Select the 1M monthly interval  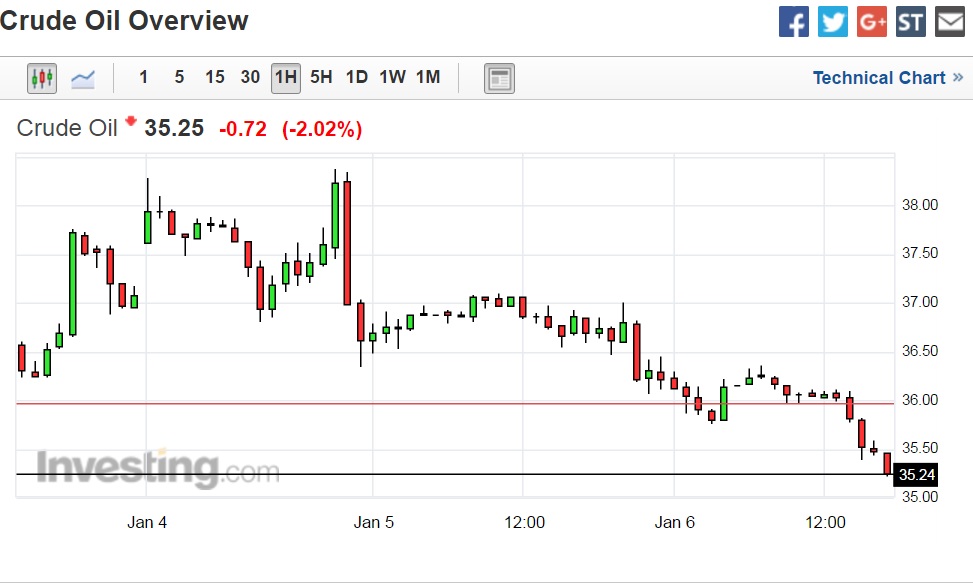428,77
